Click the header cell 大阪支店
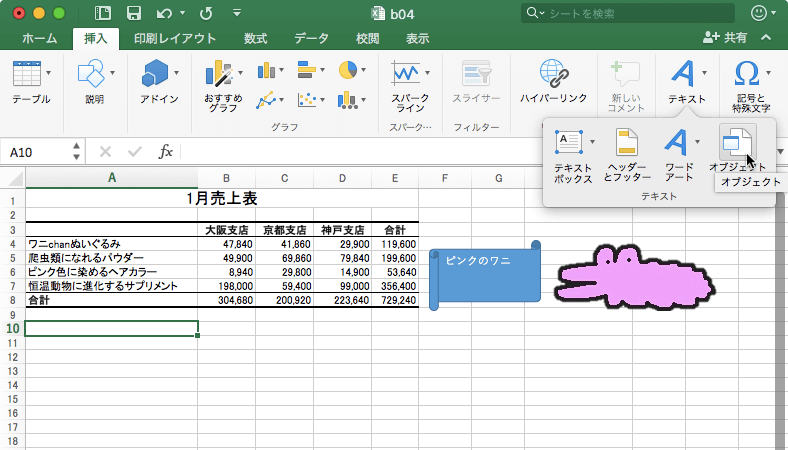Screen dimensions: 788x450 coord(227,230)
